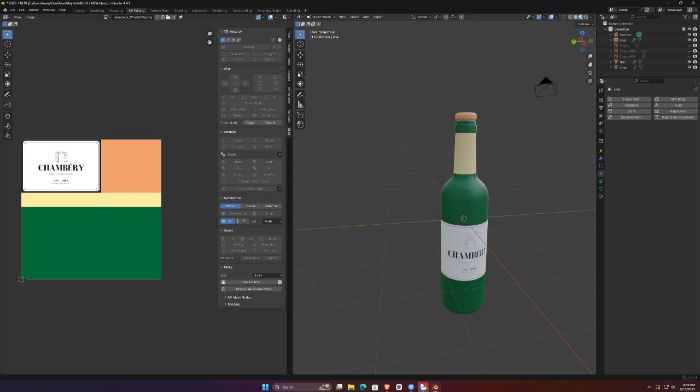
Task: Click the zoom icon in UV editor
Action: 209,34
